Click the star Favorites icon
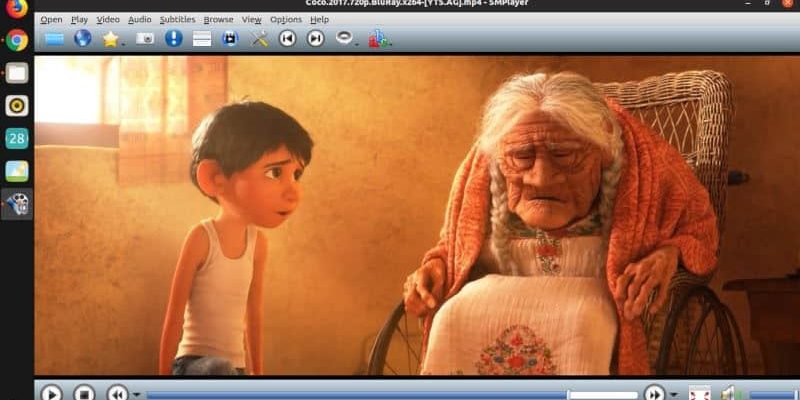Image resolution: width=800 pixels, height=400 pixels. click(x=110, y=39)
